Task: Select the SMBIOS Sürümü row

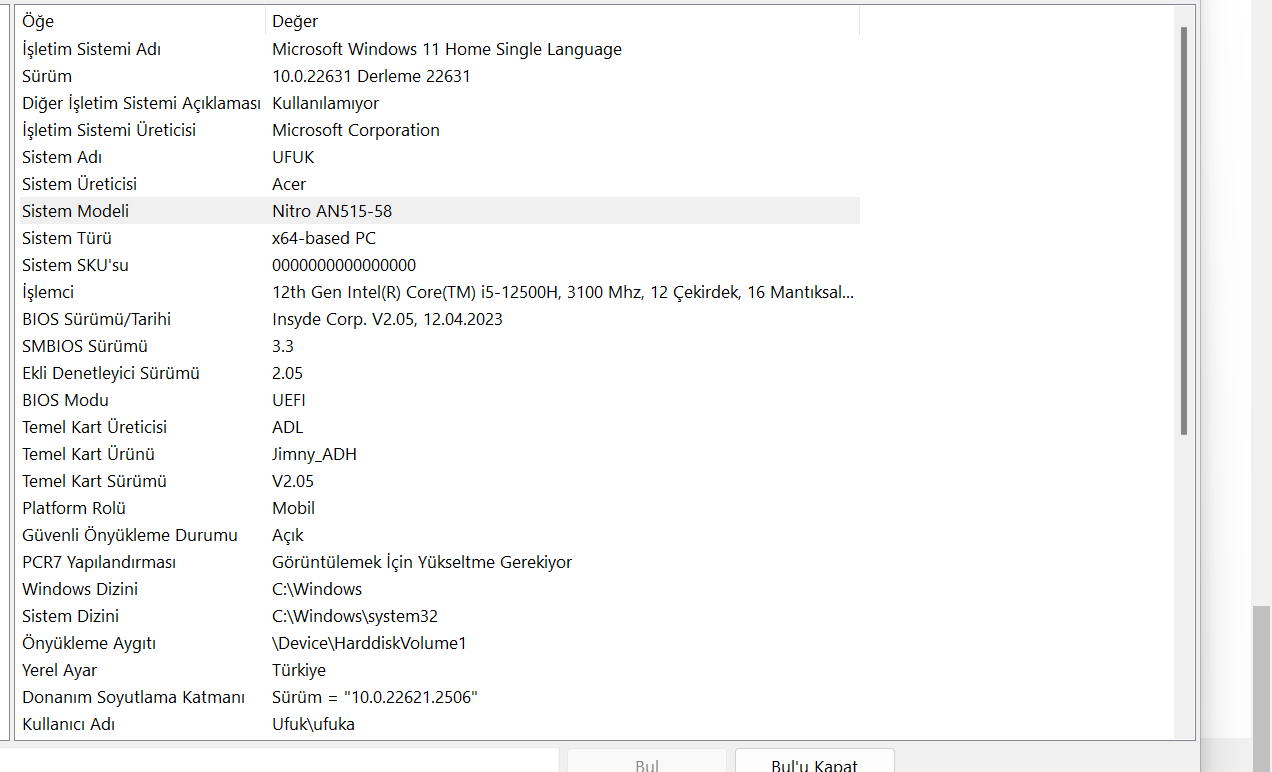Action: point(438,346)
